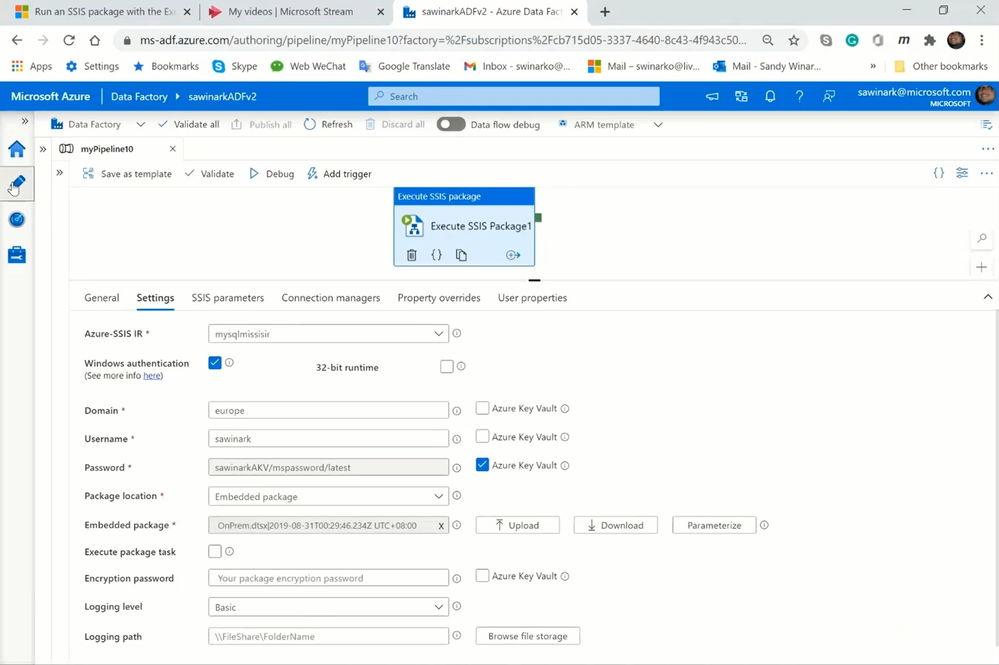999x665 pixels.
Task: Show info for Azure-SSIS IR field
Action: tap(457, 333)
